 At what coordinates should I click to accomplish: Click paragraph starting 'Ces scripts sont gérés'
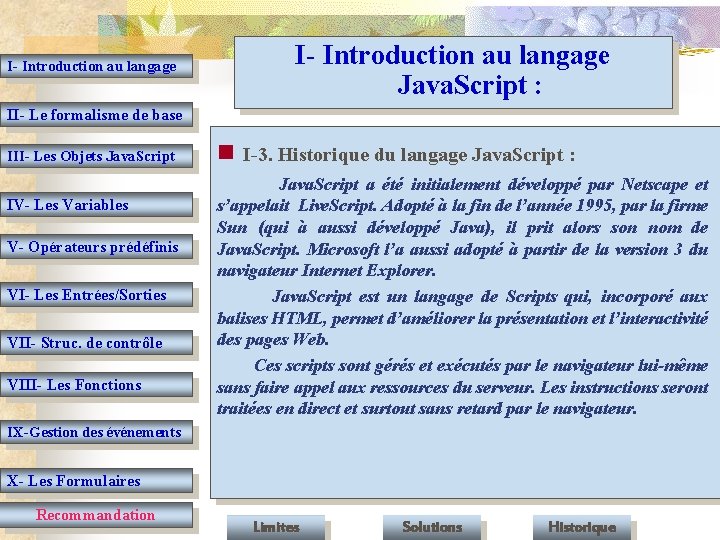(462, 387)
